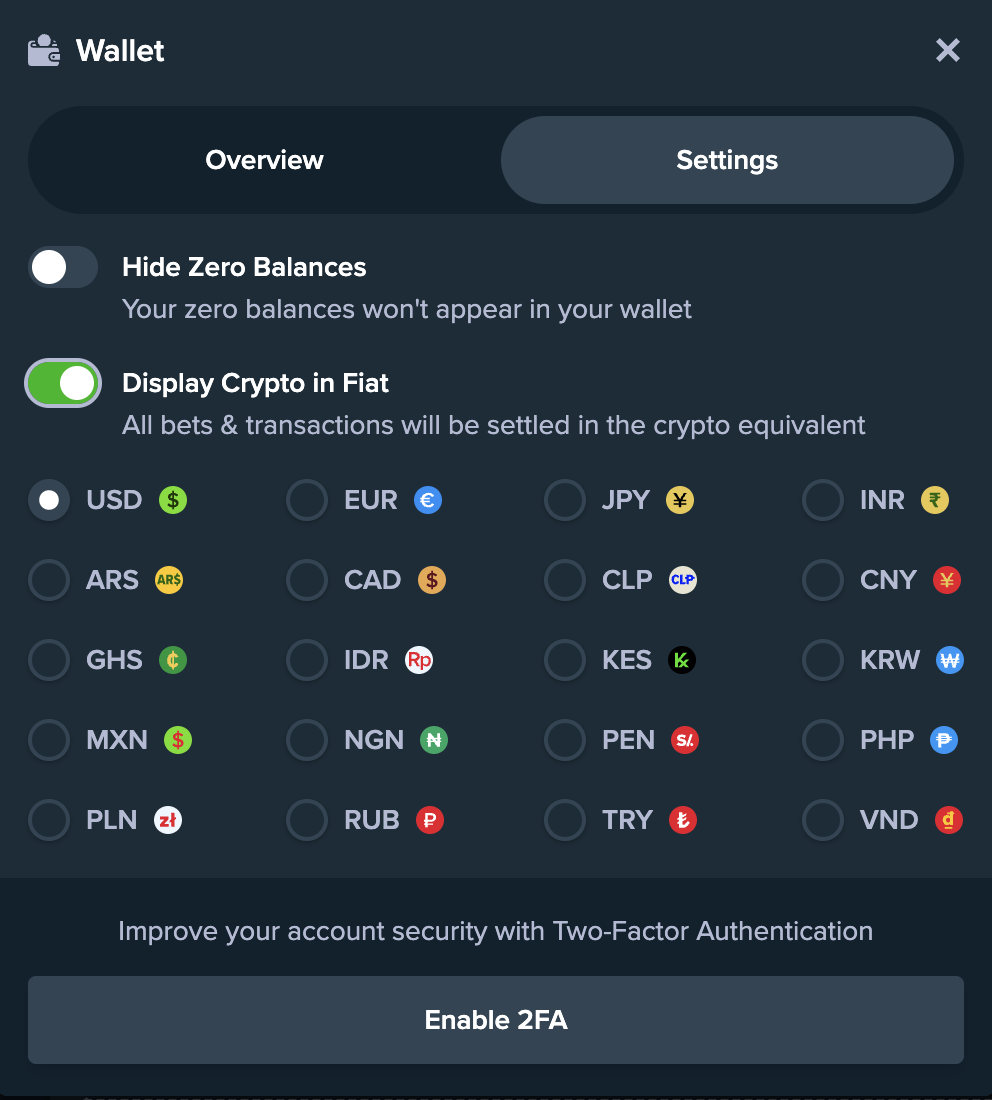Click the blue Korean won coin icon
Image resolution: width=992 pixels, height=1100 pixels.
pos(950,660)
